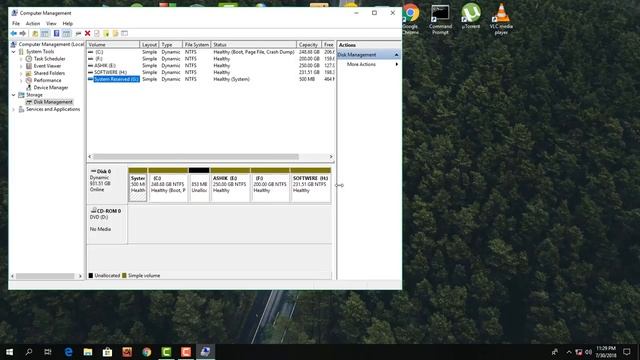Click the volume list horizontal scrollbar right arrow
The image size is (640, 360).
(331, 157)
